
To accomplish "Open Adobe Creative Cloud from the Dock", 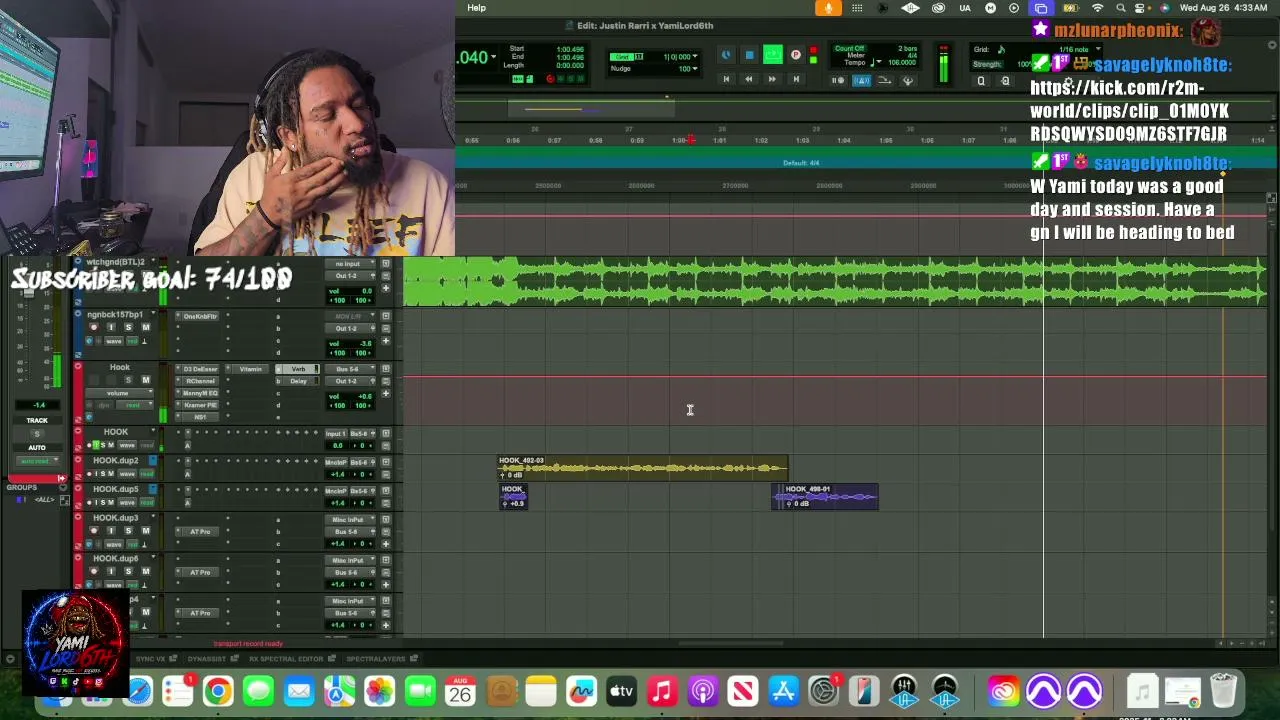I will [1003, 691].
